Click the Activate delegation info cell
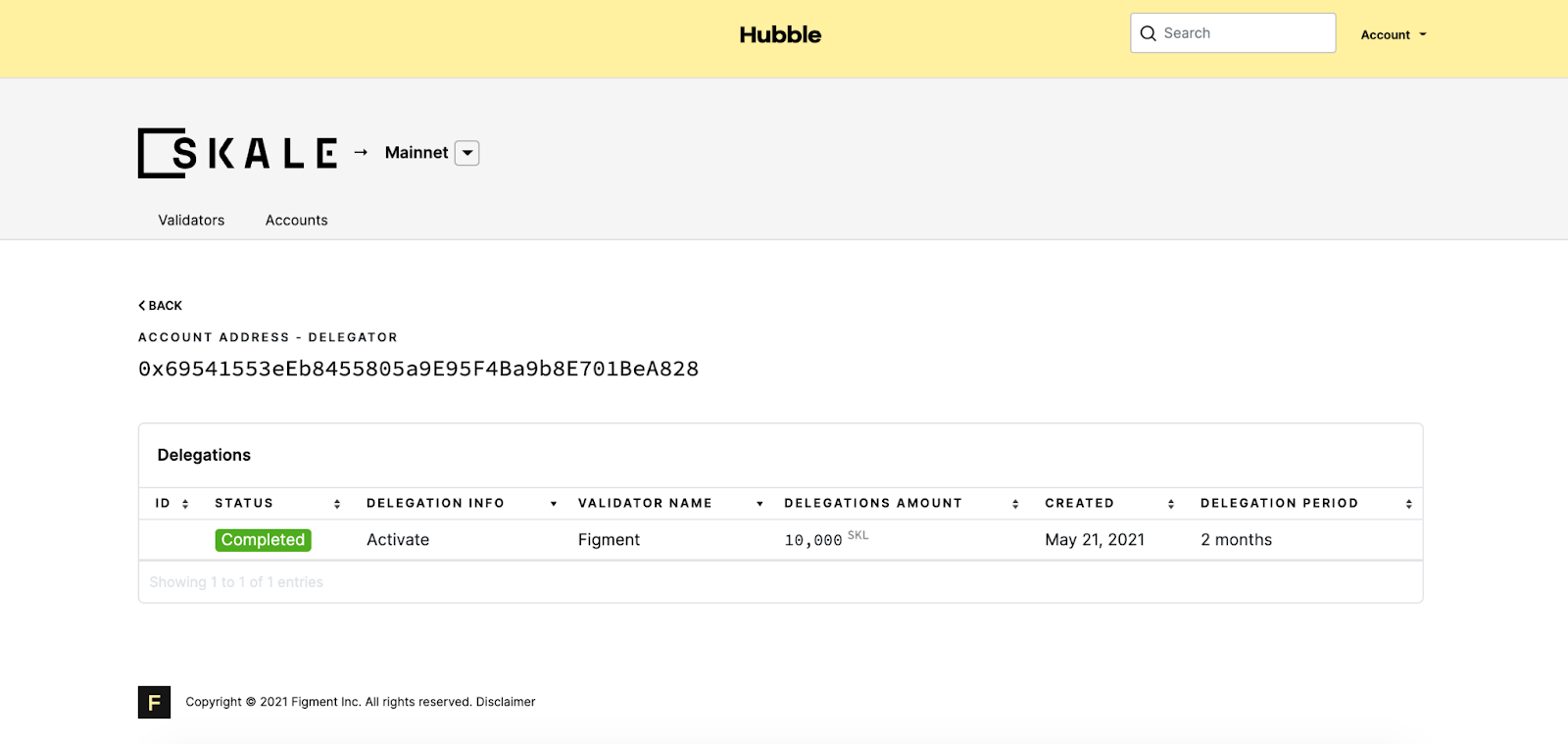Viewport: 1568px width, 744px height. click(398, 540)
